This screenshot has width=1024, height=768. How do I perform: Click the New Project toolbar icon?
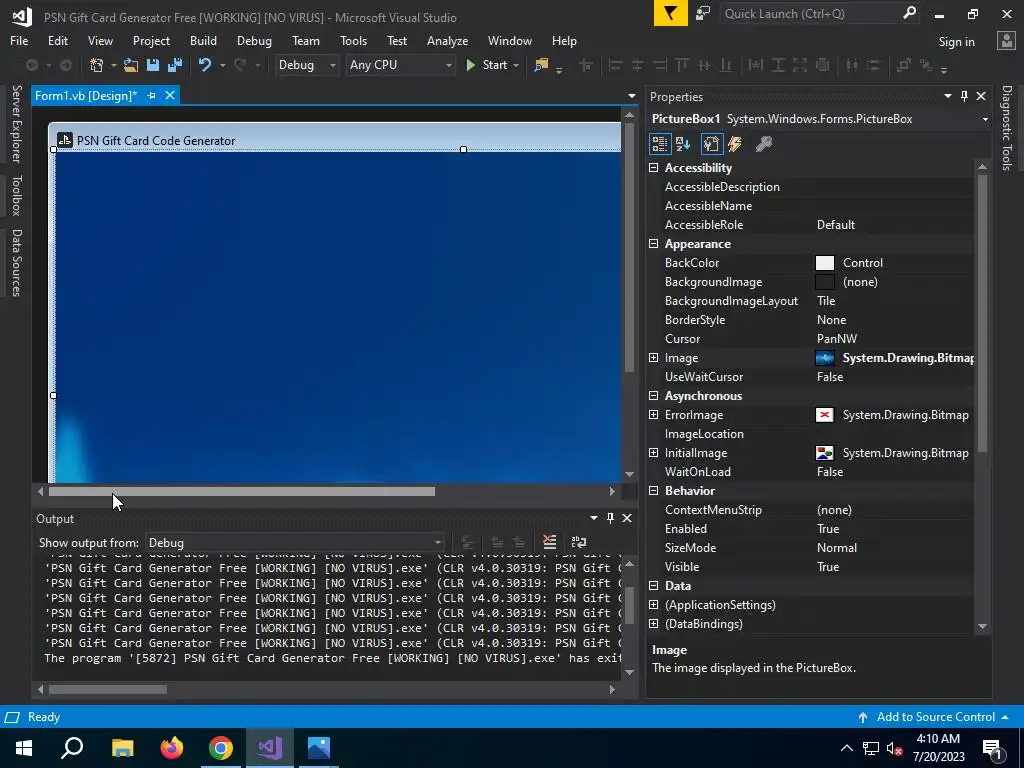pos(97,65)
